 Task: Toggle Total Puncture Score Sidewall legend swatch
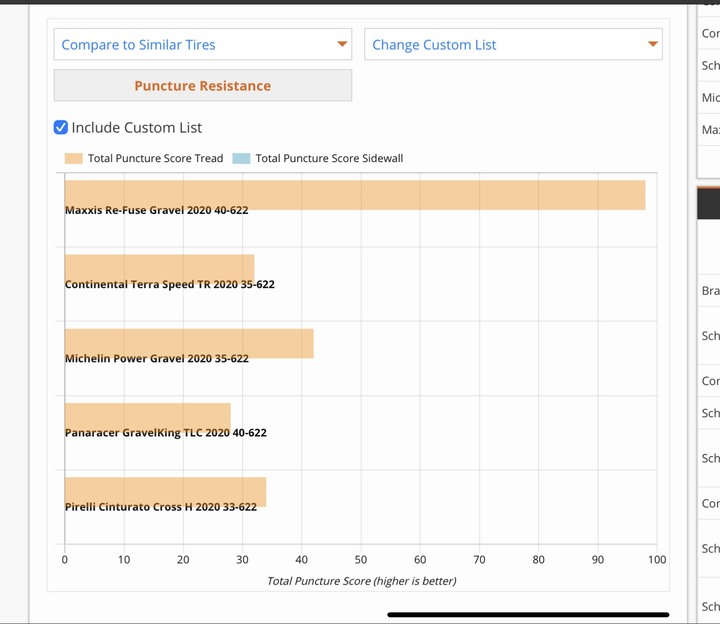point(242,158)
